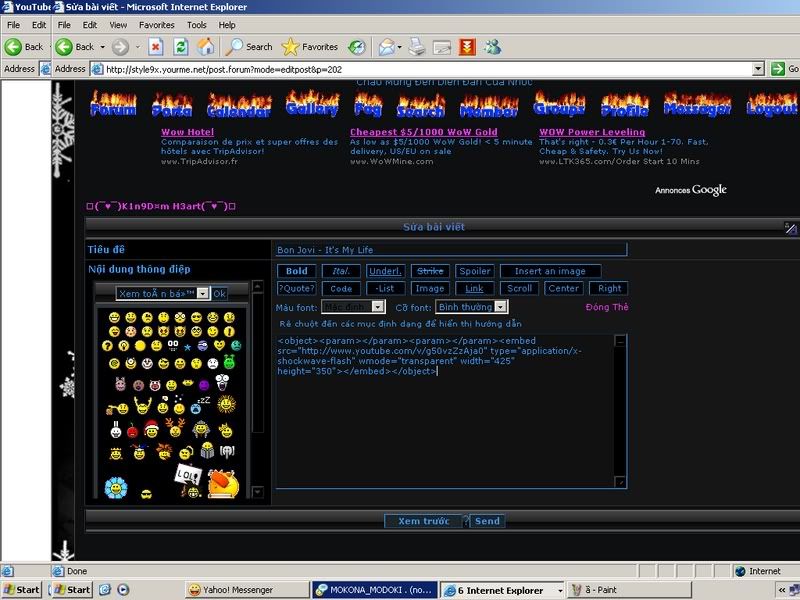Click the Đóng Thẻ close tags link
Image resolution: width=800 pixels, height=600 pixels.
[607, 307]
